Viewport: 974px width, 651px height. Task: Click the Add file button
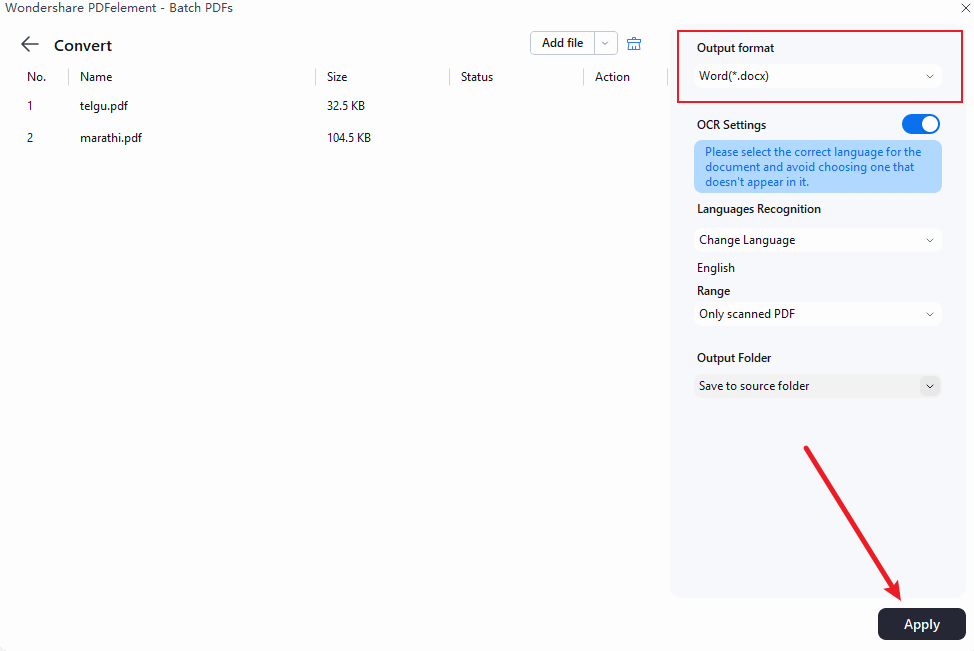[x=562, y=43]
